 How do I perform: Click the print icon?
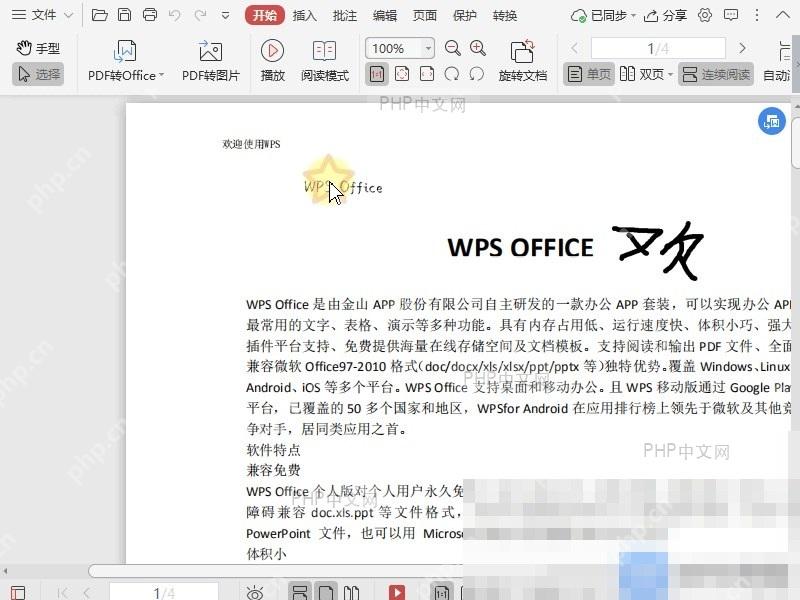149,15
